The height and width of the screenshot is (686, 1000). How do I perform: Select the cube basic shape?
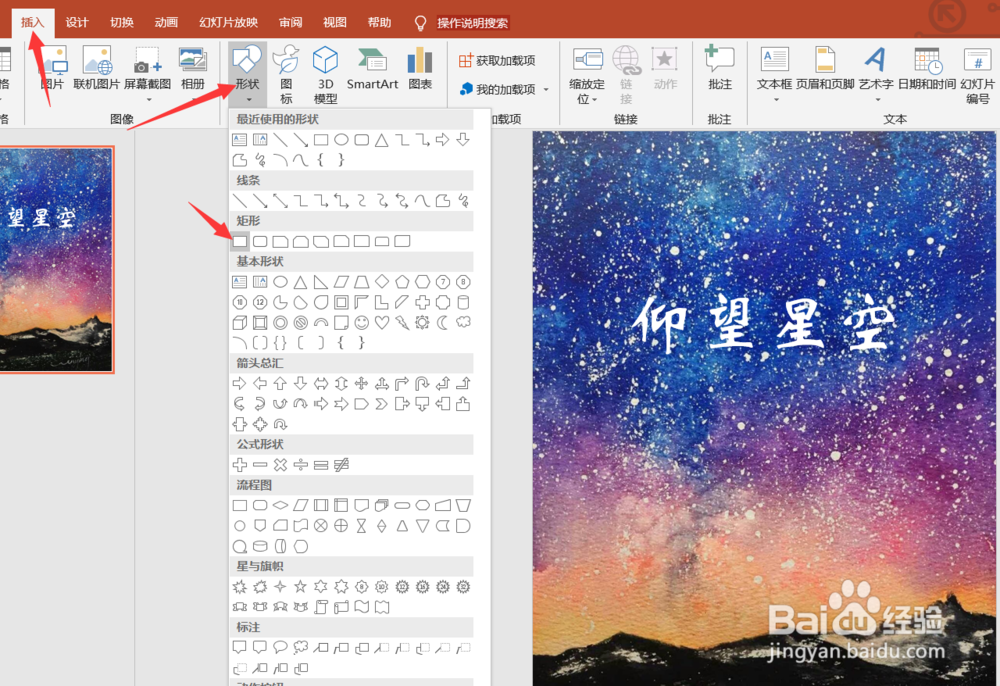pos(240,323)
